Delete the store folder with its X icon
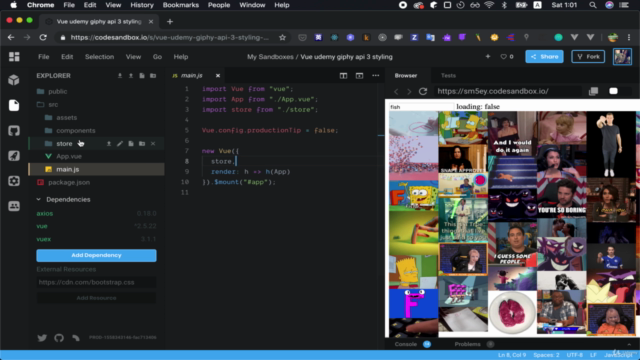 153,144
